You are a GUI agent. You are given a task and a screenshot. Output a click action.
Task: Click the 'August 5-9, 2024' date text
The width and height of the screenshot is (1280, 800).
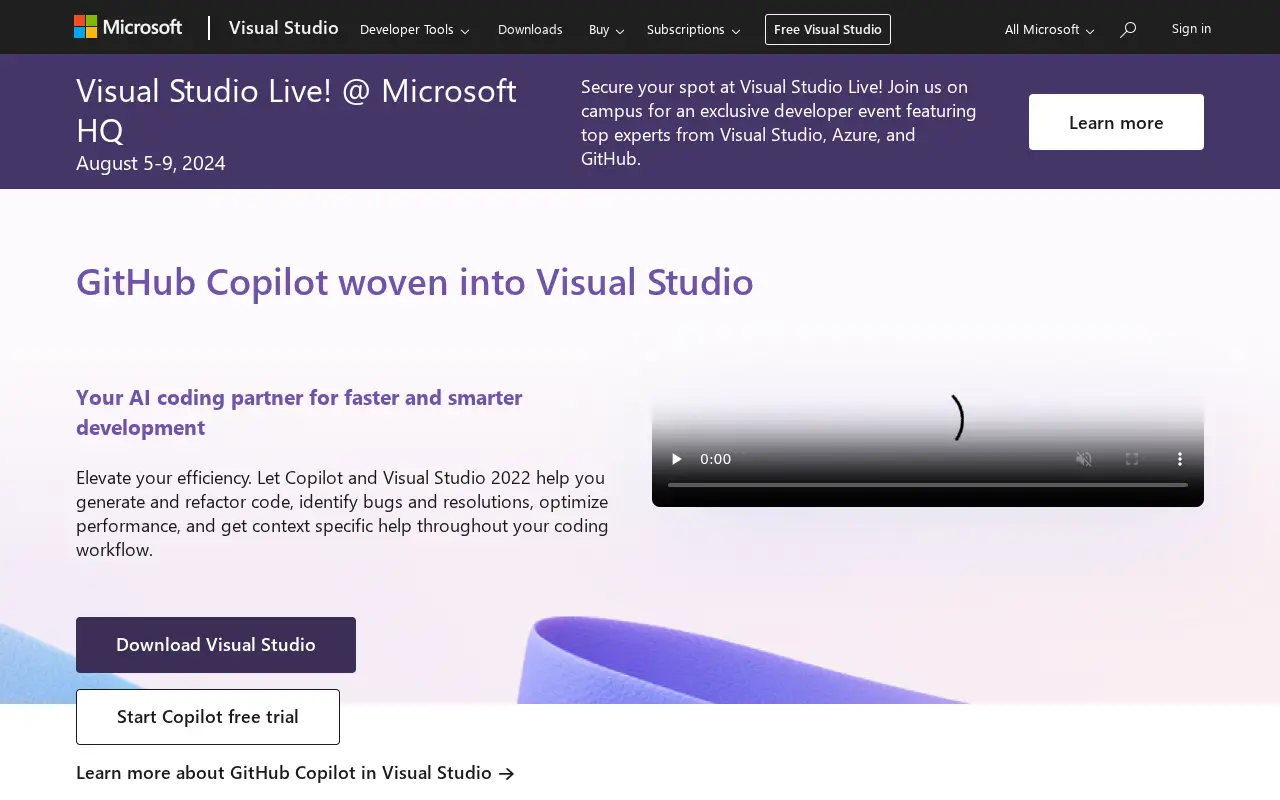[151, 163]
